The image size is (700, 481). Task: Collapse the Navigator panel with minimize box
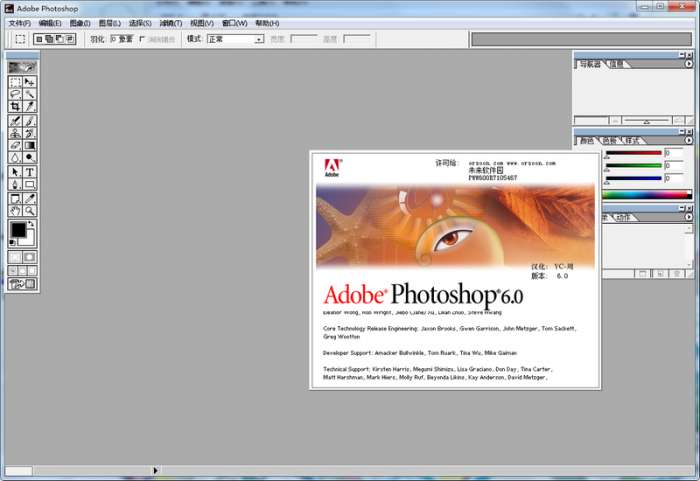click(x=683, y=55)
